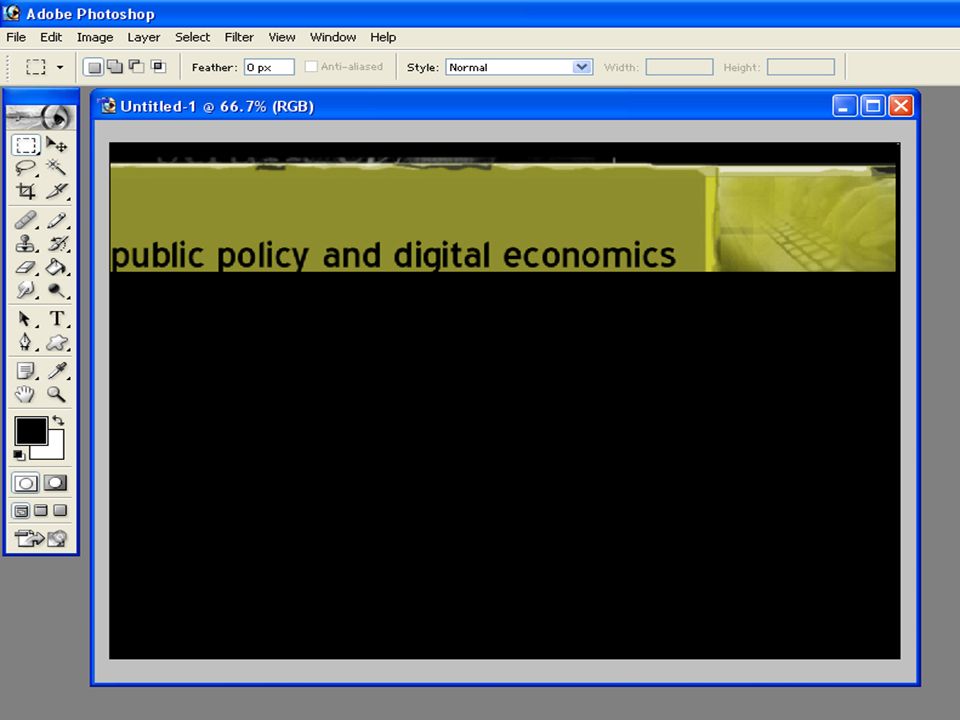Click the Adobe Photoshop application icon
Image resolution: width=960 pixels, height=720 pixels.
coord(11,12)
